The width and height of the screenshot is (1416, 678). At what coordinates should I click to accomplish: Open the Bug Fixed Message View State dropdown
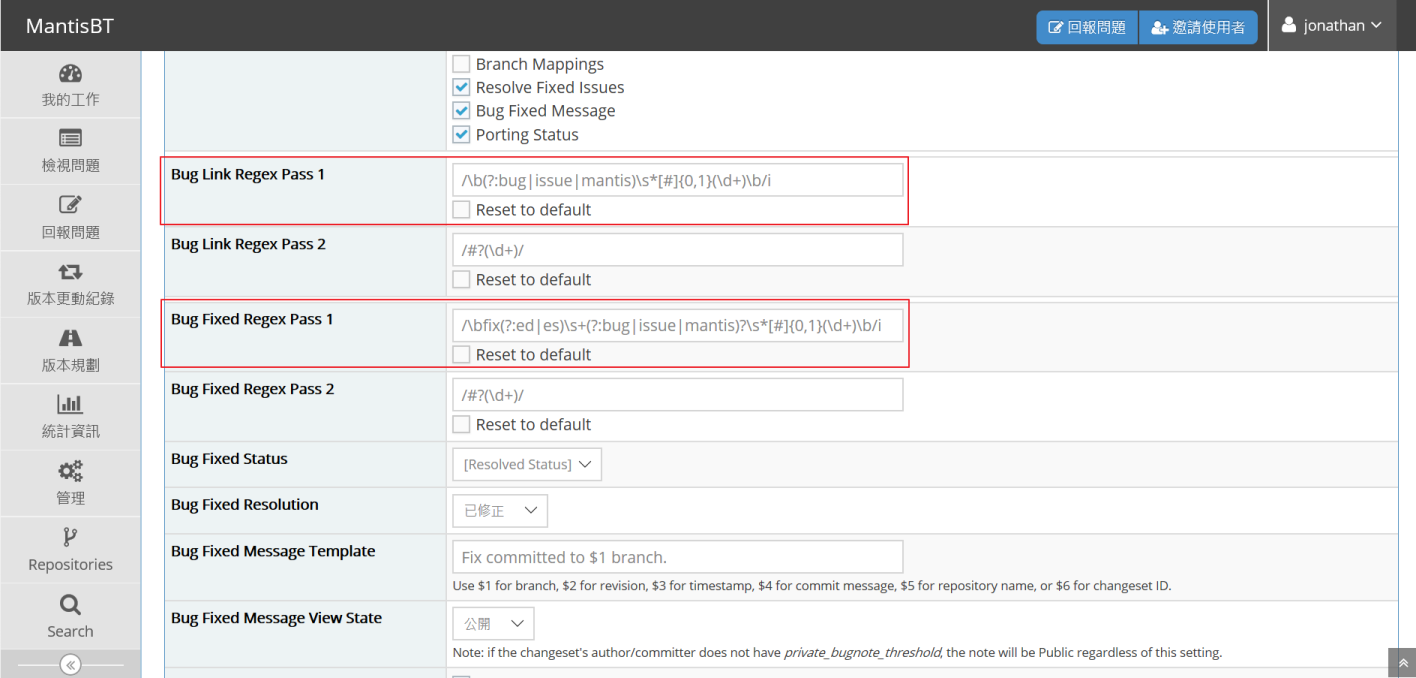[493, 623]
